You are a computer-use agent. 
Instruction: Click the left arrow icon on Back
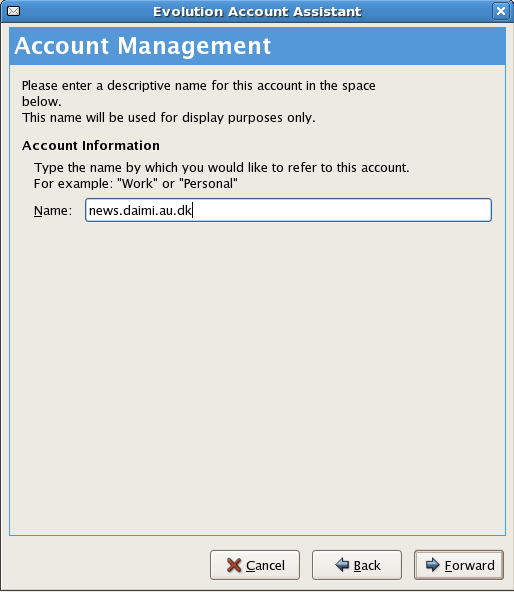342,565
